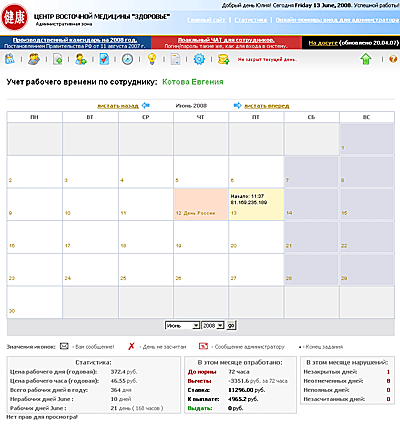Open the checklist document with red checkmark
Viewport: 400px width, 425px height.
point(104,59)
